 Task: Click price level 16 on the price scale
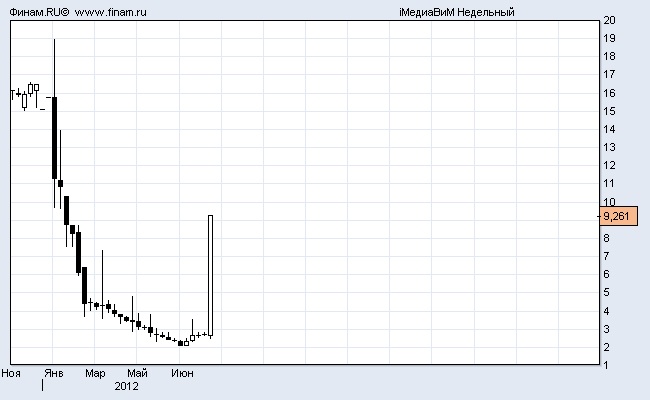click(609, 93)
